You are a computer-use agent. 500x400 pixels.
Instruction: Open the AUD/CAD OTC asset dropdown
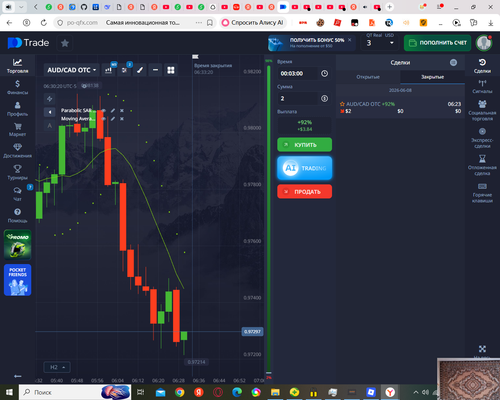click(x=71, y=70)
